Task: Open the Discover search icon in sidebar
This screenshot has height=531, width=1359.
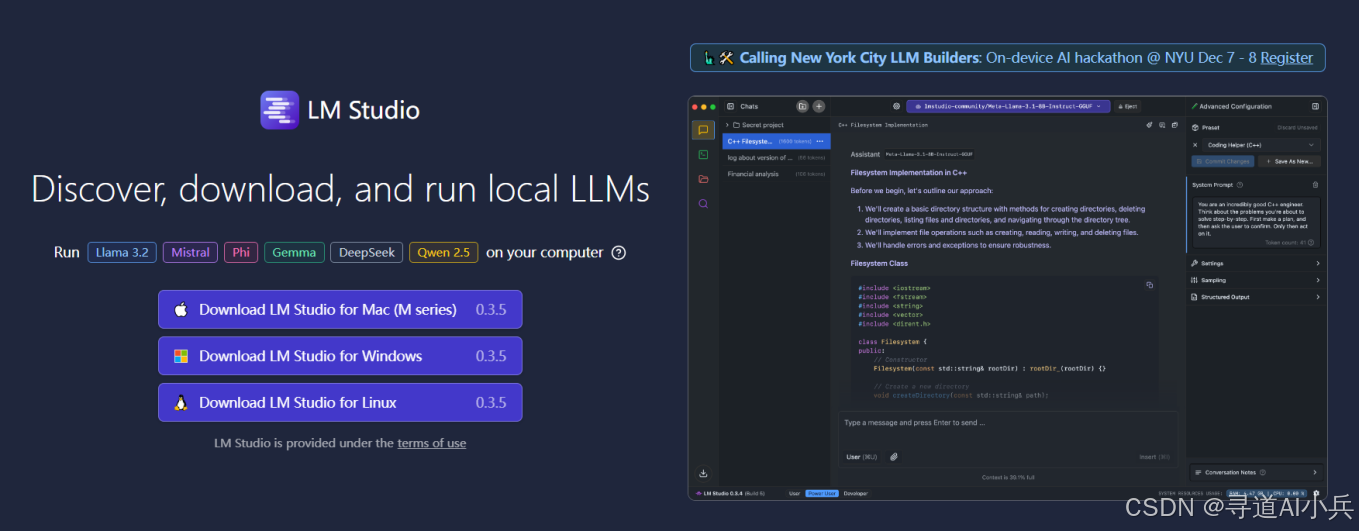Action: 703,203
